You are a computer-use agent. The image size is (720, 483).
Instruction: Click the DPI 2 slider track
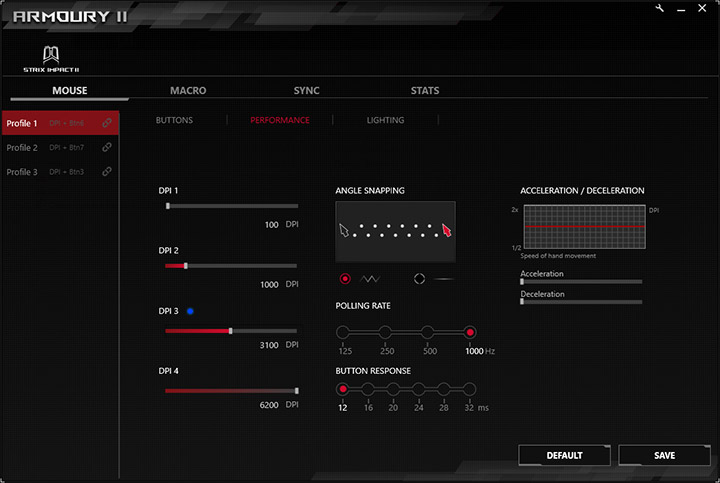pyautogui.click(x=231, y=266)
